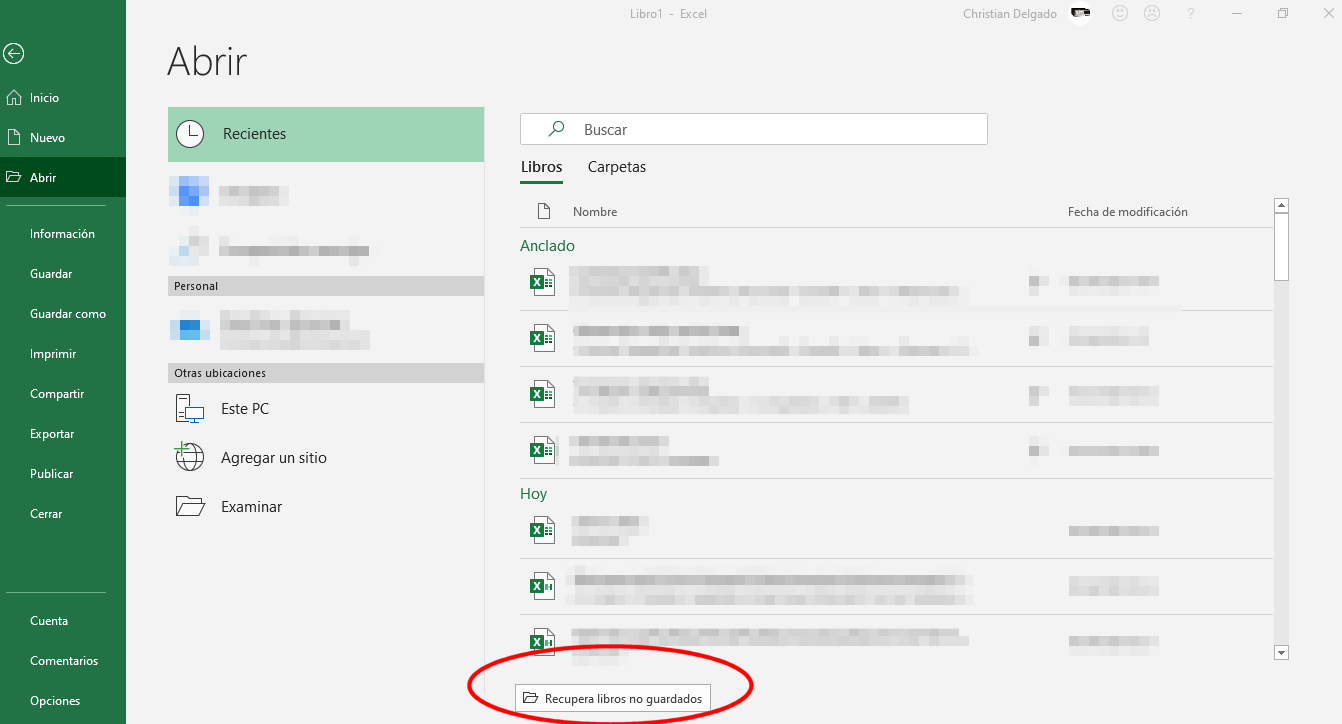Switch to the Carpetas tab
Screen dimensions: 1342x724
click(616, 167)
